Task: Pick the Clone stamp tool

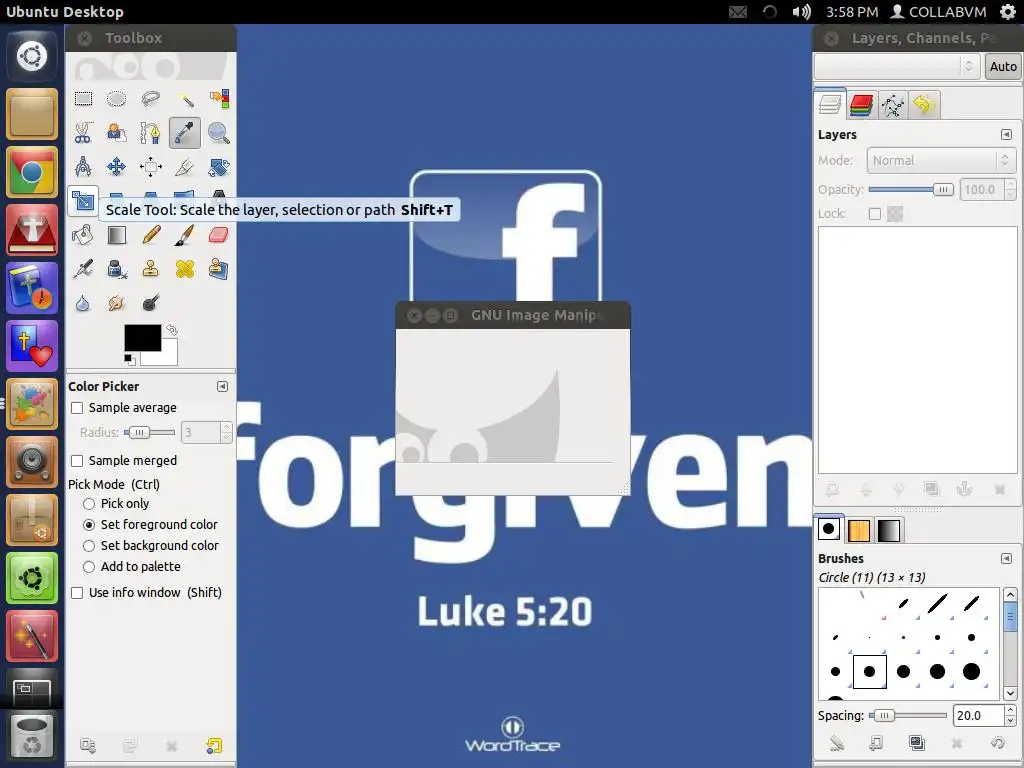Action: coord(151,268)
